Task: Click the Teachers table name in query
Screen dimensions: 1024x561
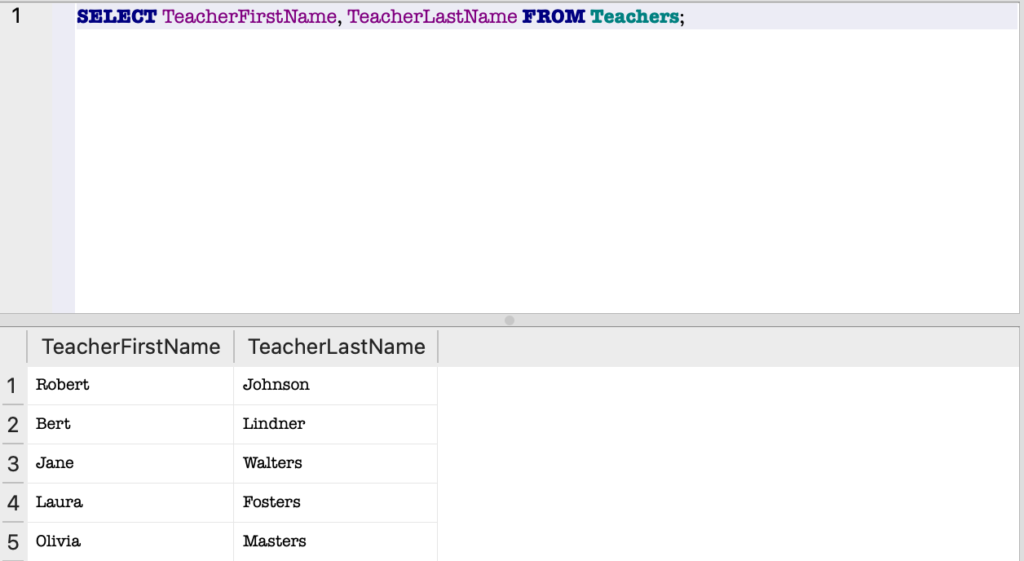Action: [x=634, y=18]
